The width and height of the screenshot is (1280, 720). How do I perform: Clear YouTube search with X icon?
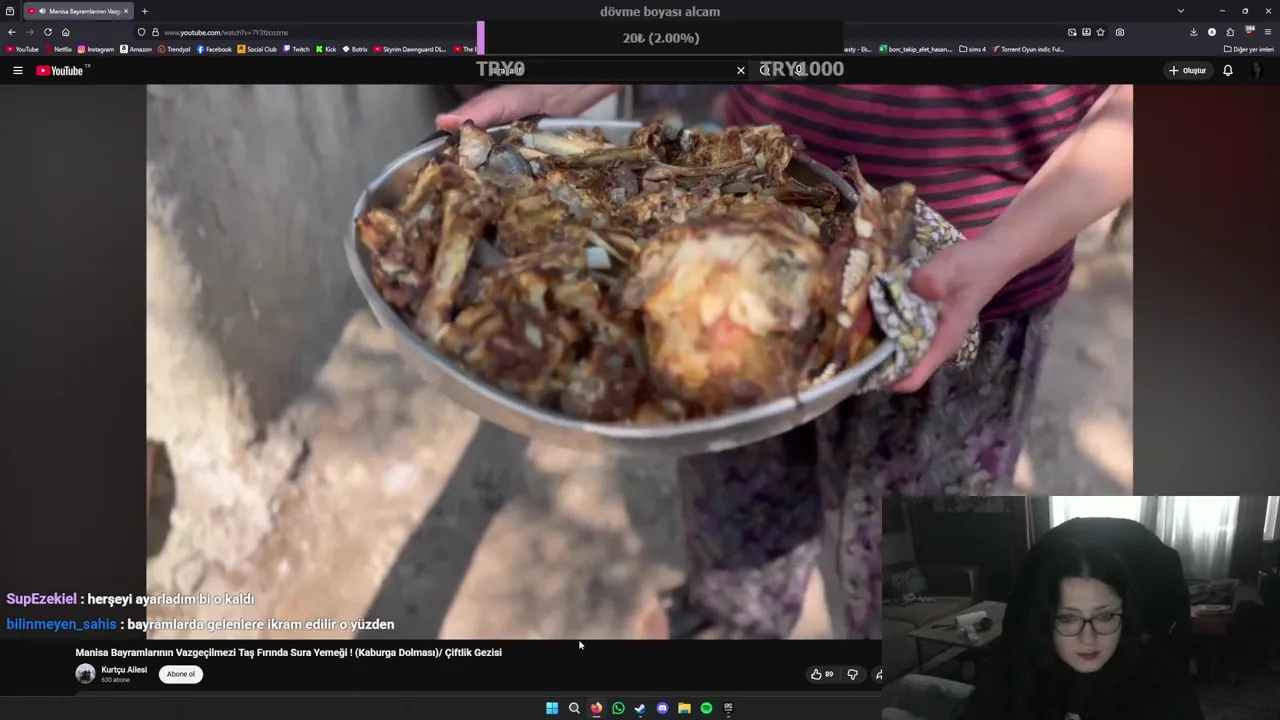[741, 70]
